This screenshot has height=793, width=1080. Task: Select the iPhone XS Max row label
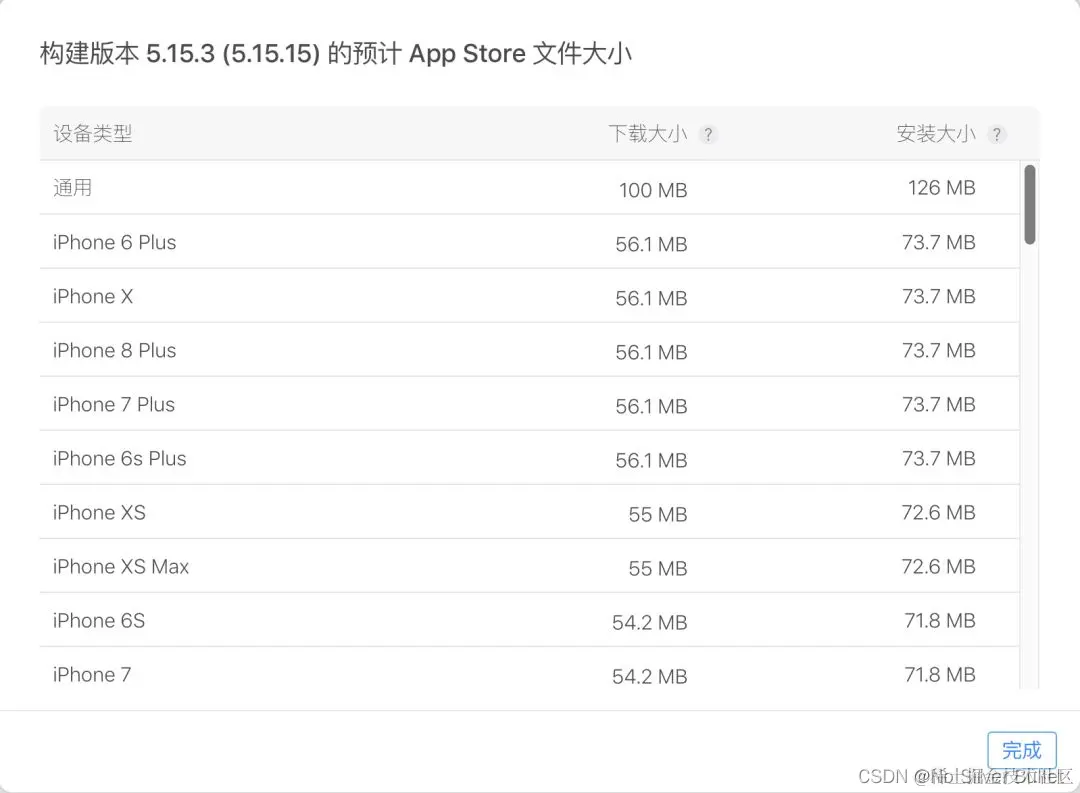121,567
